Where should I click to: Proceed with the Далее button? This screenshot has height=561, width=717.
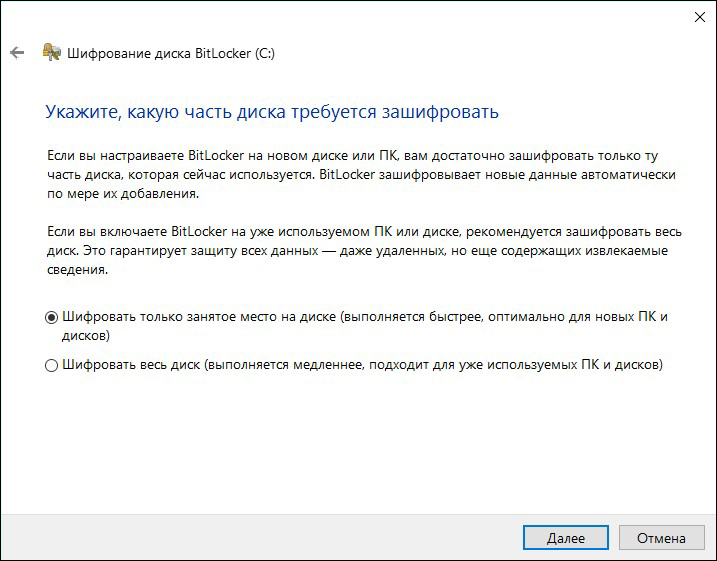click(566, 538)
